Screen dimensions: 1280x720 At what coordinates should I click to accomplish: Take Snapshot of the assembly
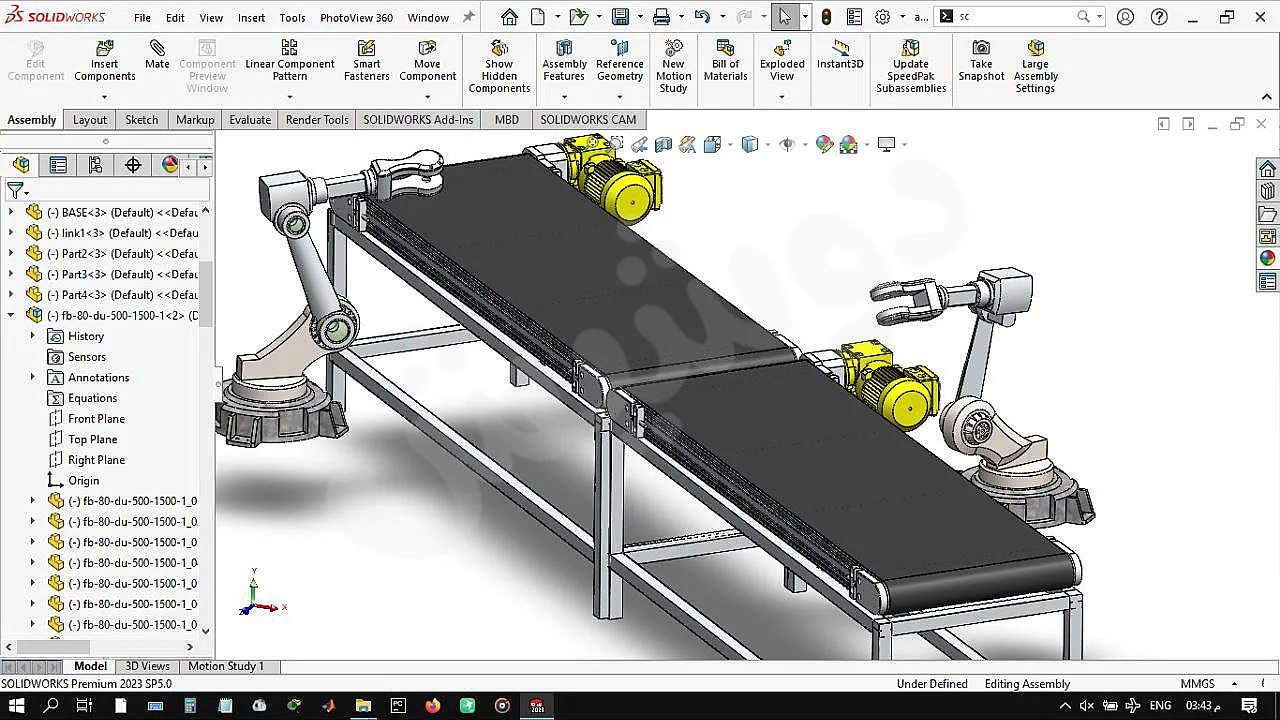coord(981,62)
